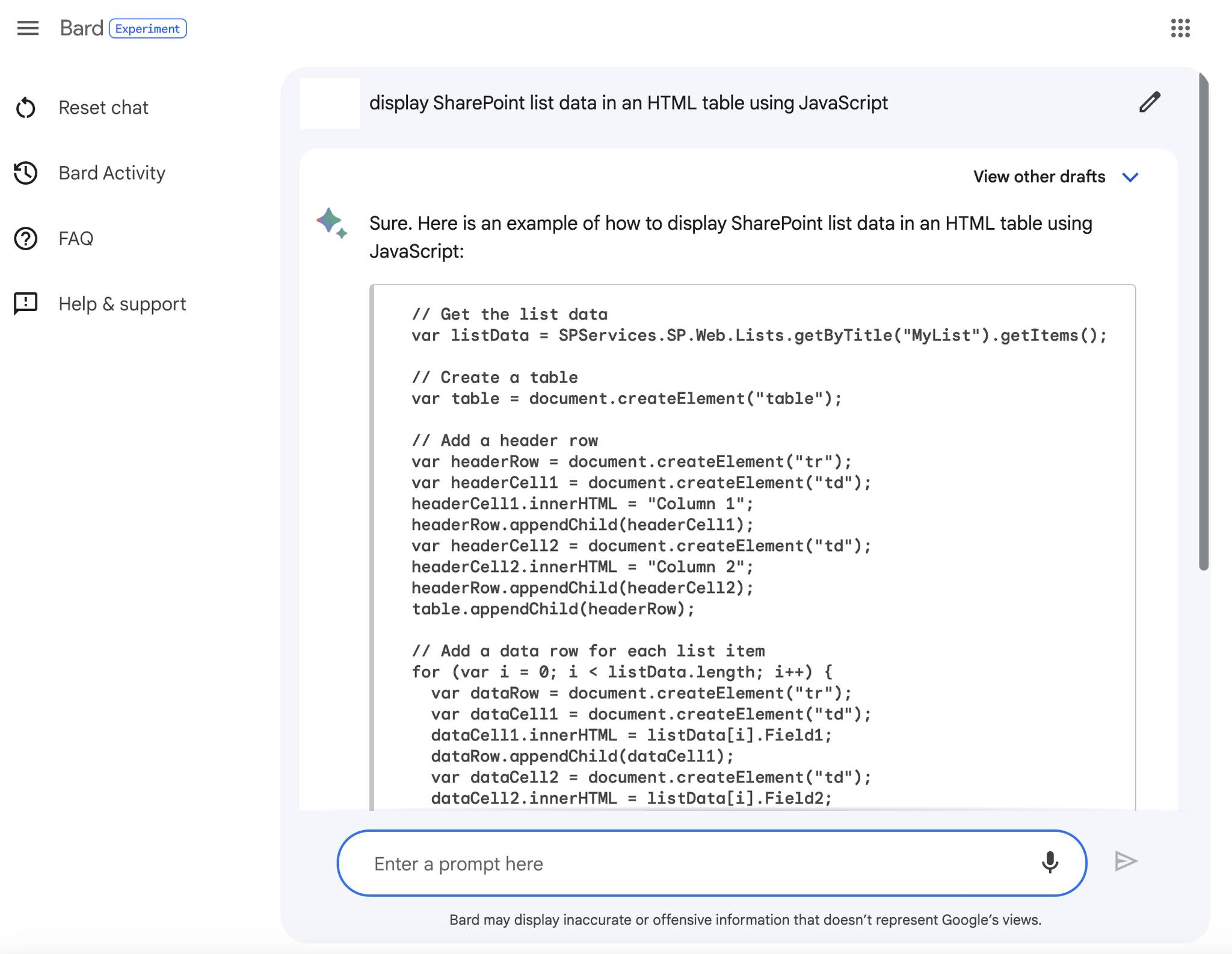Click the Experiment badge next to Bard
This screenshot has height=954, width=1232.
point(147,29)
